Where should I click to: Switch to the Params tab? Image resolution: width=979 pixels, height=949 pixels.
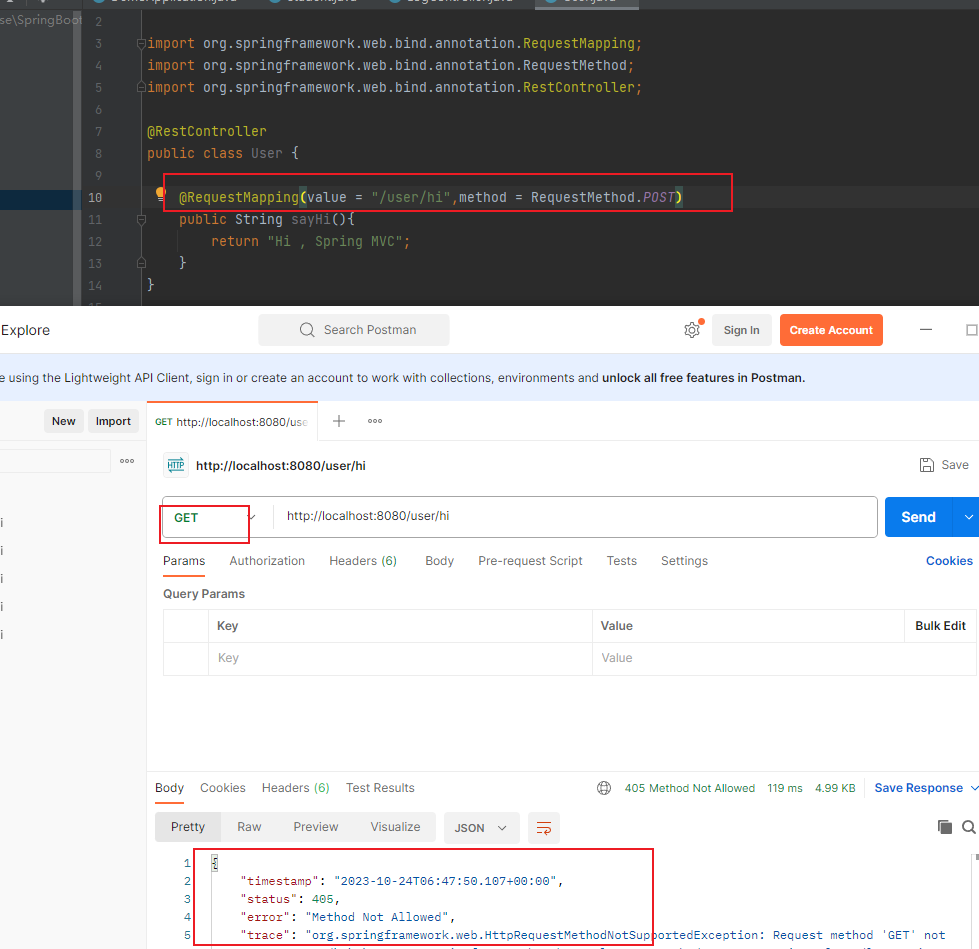pyautogui.click(x=184, y=561)
